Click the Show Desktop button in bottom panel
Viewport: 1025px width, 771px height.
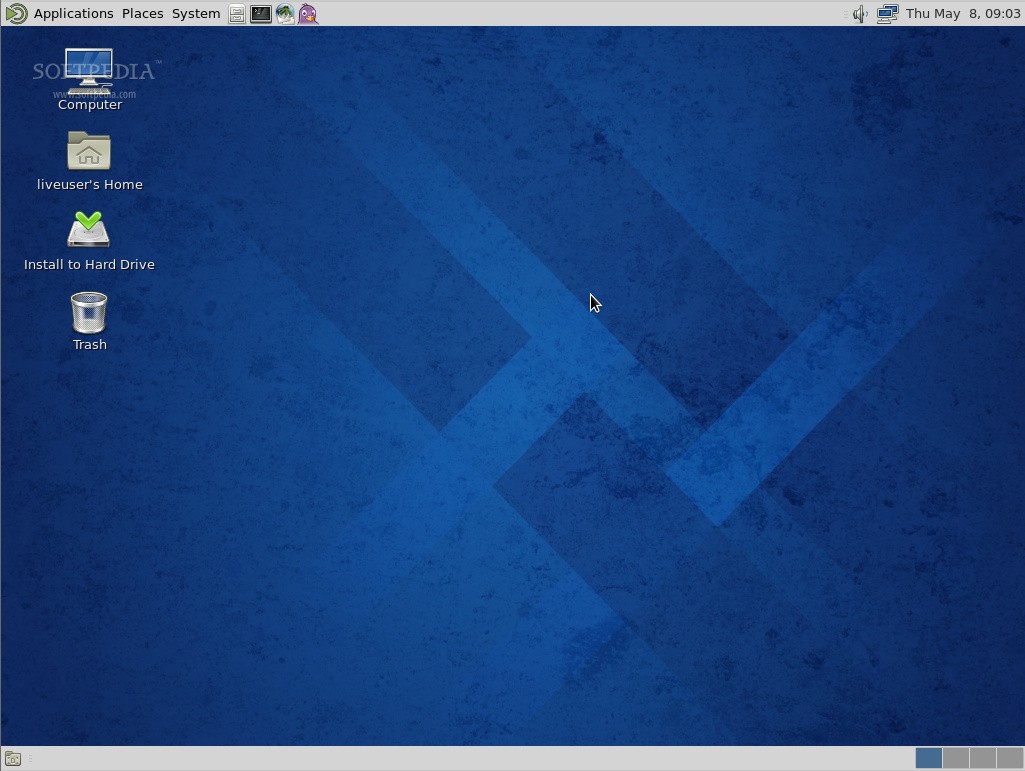click(13, 759)
